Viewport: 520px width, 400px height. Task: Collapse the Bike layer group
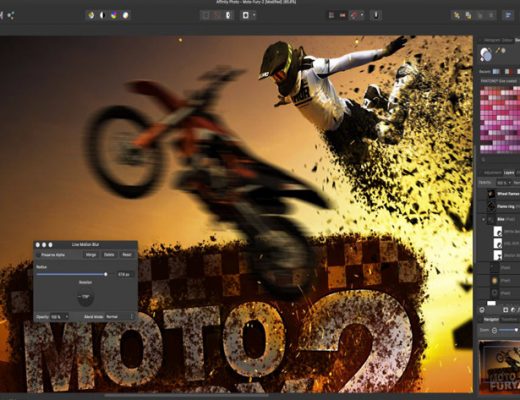coord(484,220)
